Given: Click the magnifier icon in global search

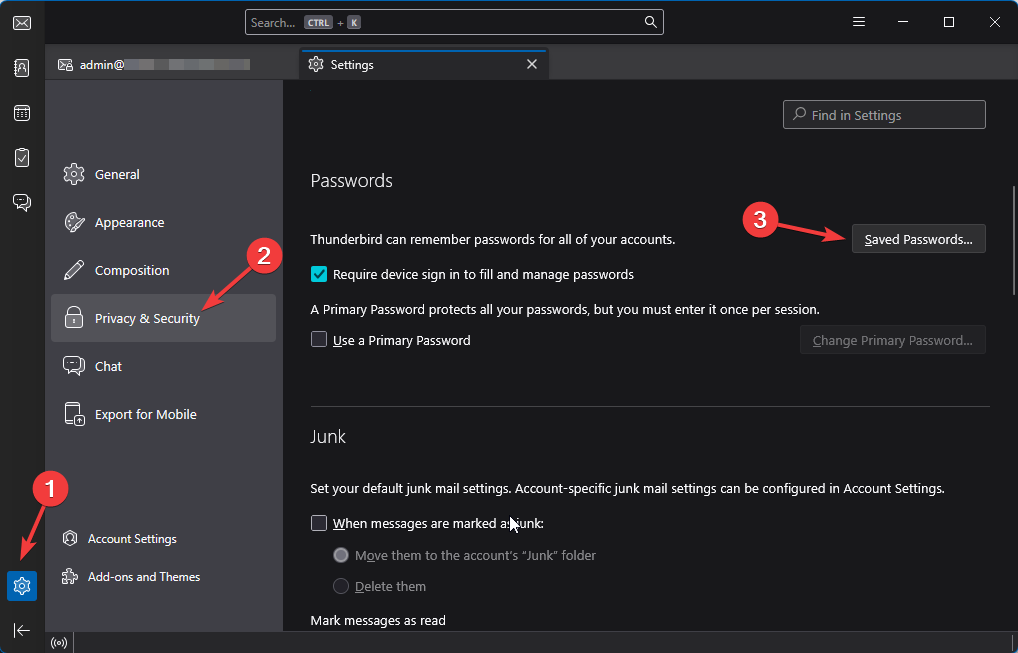Looking at the screenshot, I should [651, 22].
